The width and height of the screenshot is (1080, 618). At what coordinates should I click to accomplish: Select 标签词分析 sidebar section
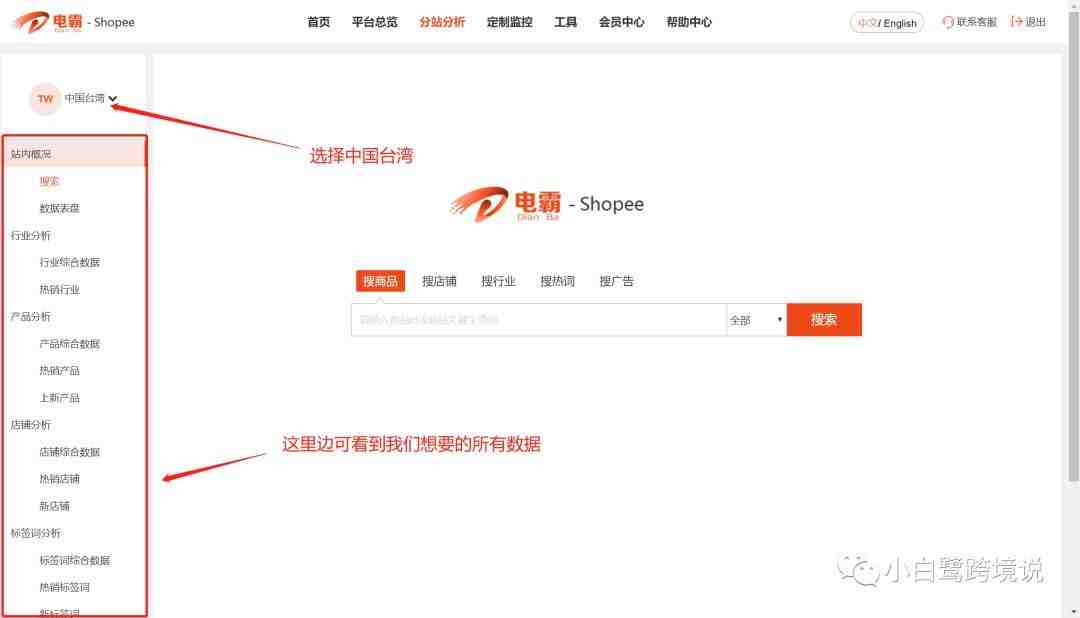click(x=36, y=533)
